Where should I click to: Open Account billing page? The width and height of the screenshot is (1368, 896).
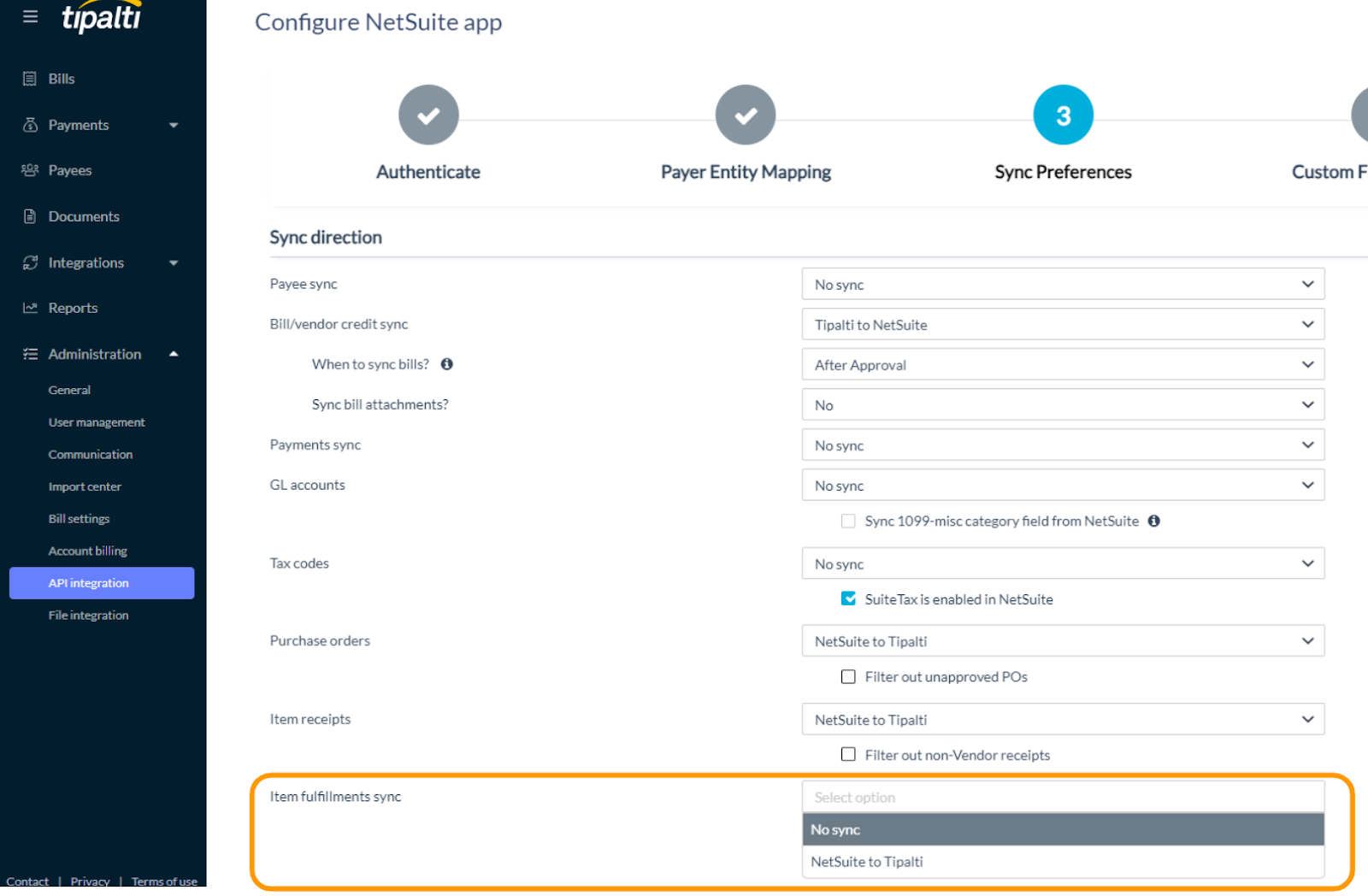click(x=87, y=551)
